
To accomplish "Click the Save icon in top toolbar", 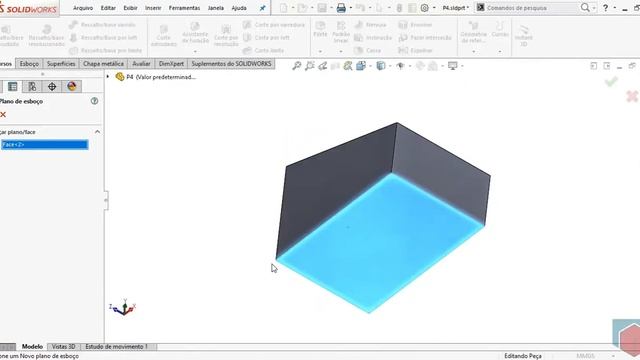I will (x=322, y=8).
